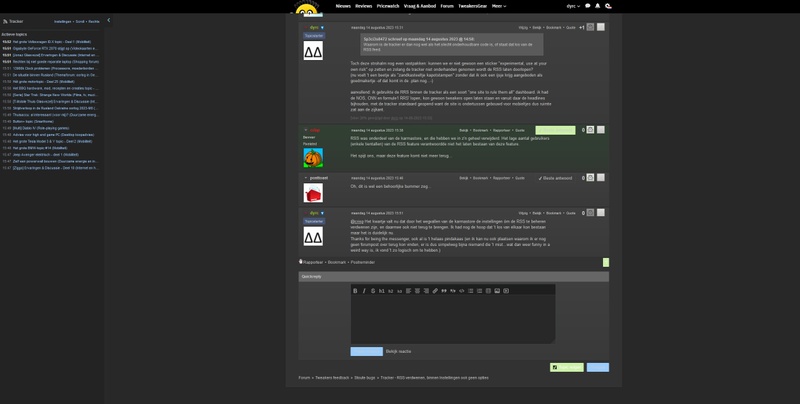Apply strikethrough in the reply editor
The image size is (800, 404).
[373, 291]
